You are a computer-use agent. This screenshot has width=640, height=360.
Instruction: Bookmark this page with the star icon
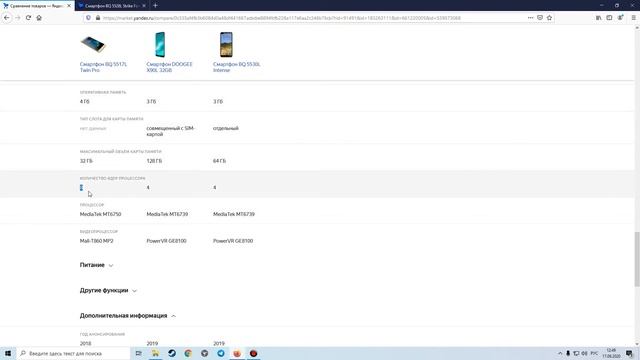click(549, 18)
